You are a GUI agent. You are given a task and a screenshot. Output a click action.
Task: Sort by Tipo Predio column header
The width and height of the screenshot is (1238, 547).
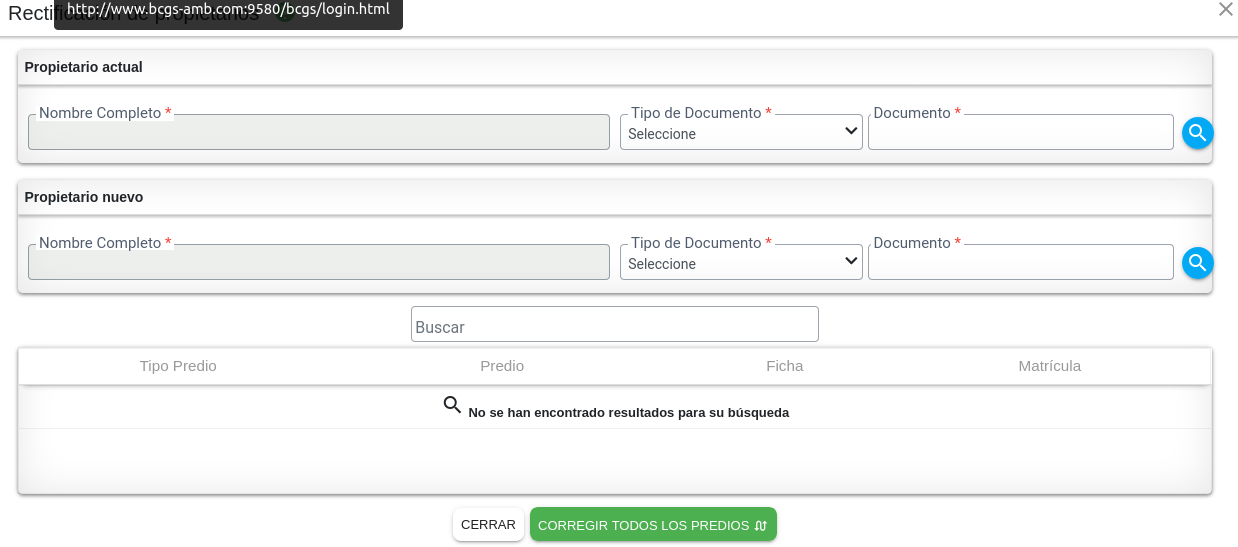(x=178, y=366)
